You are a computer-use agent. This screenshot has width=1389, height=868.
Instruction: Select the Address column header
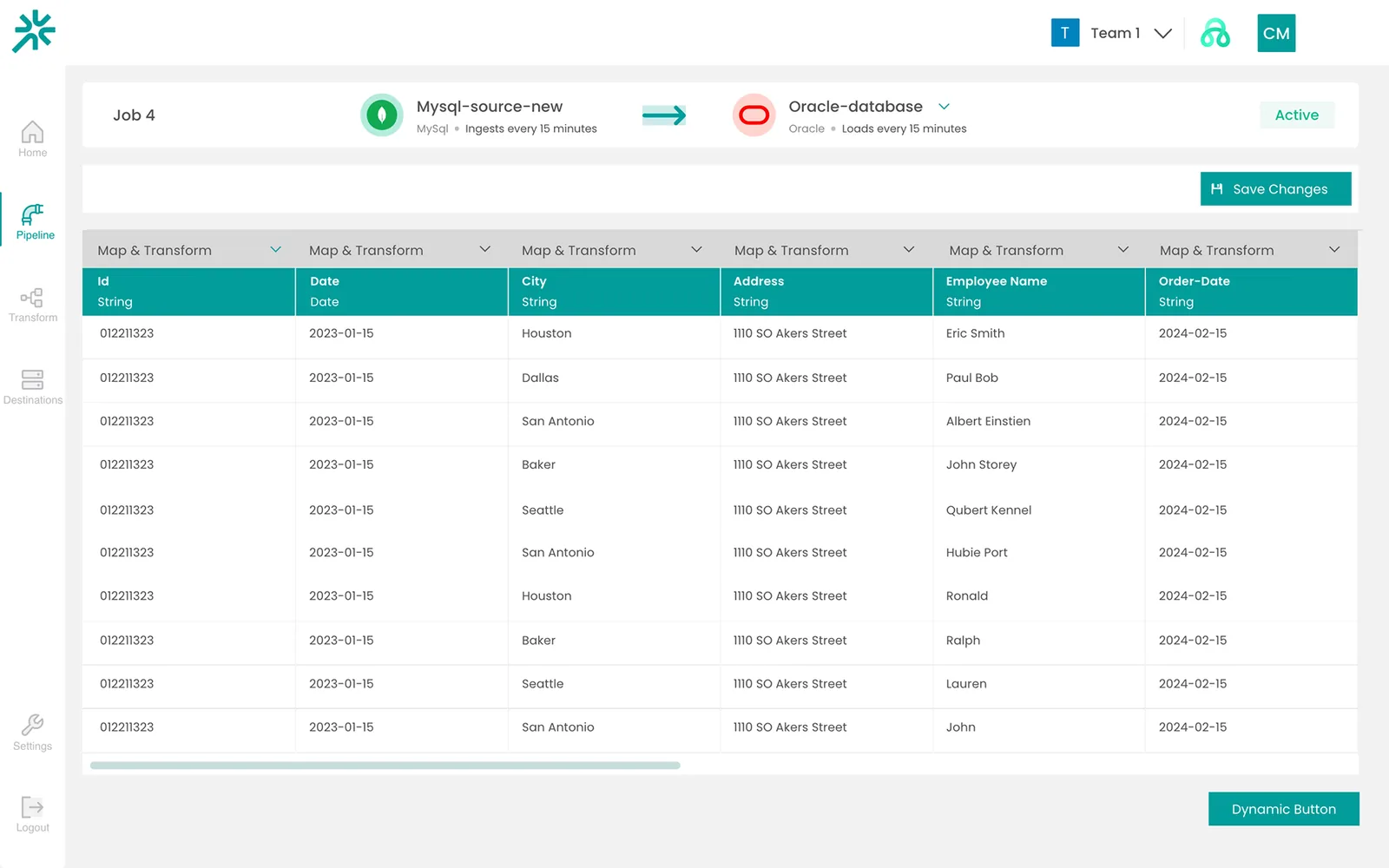point(826,292)
